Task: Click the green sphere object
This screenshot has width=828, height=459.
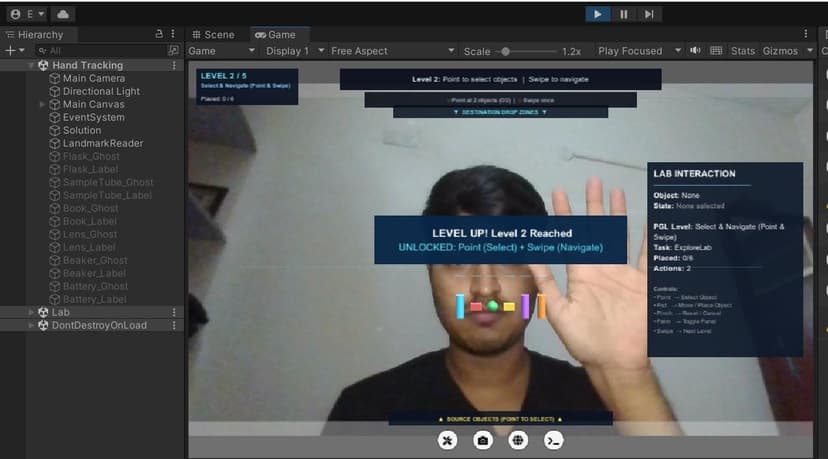Action: [x=493, y=305]
